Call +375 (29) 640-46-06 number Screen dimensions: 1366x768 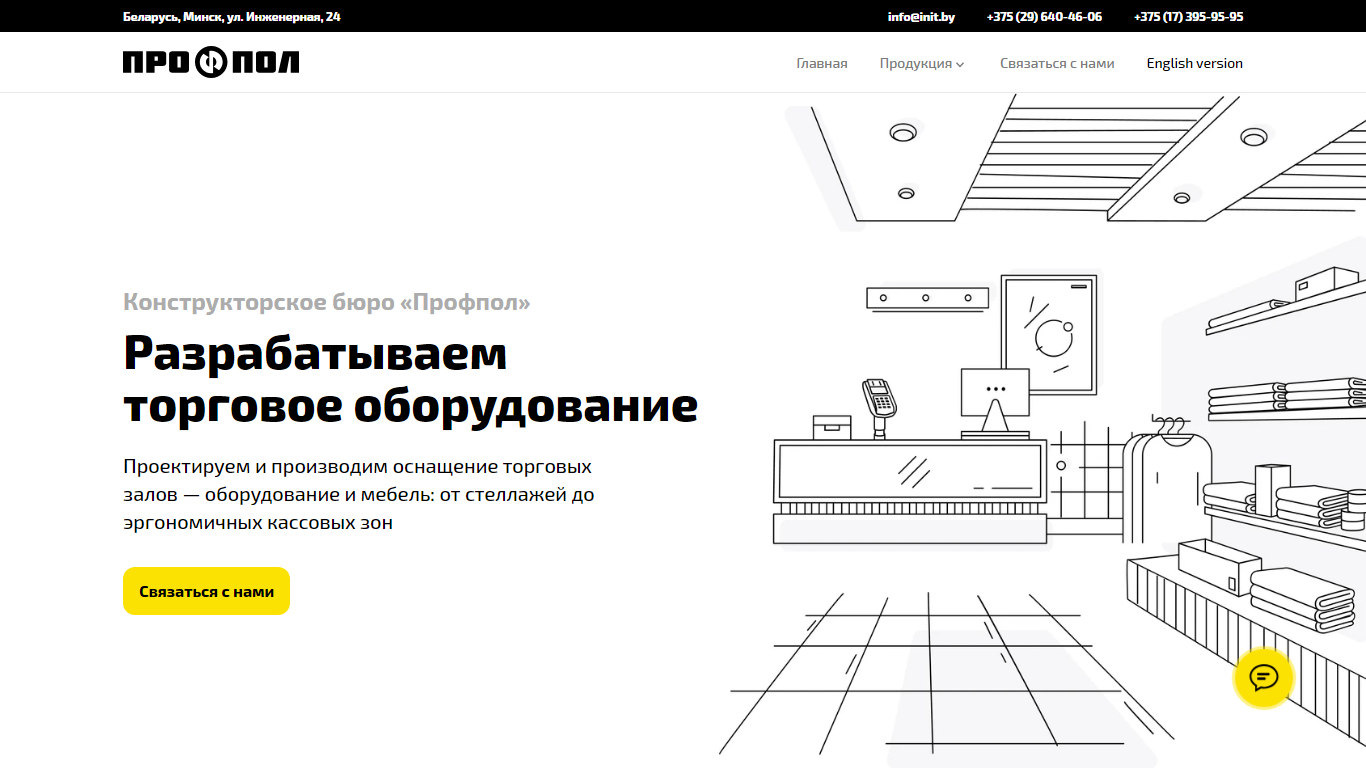point(1044,17)
